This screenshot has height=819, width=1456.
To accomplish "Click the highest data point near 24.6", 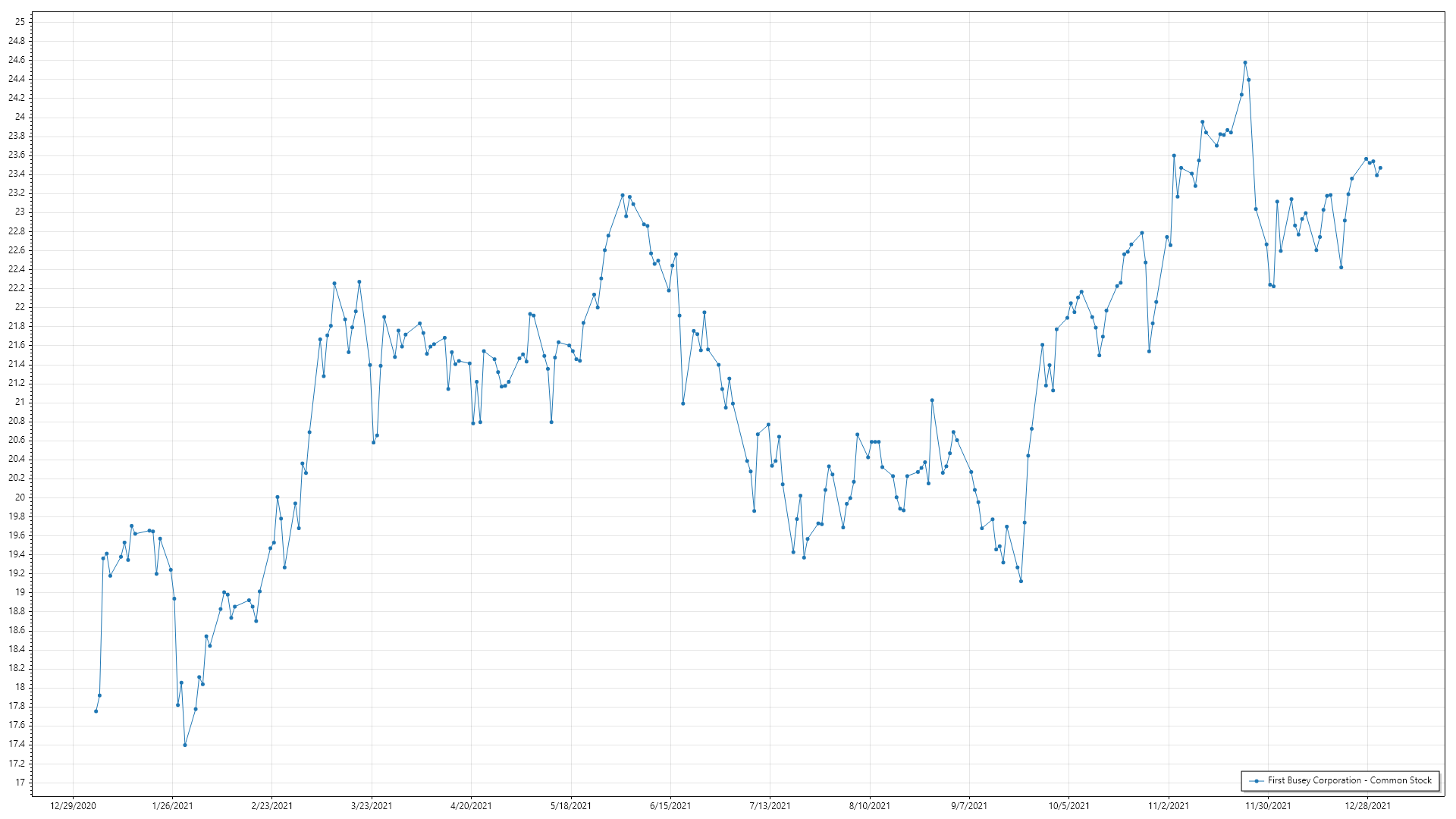I will click(1244, 63).
